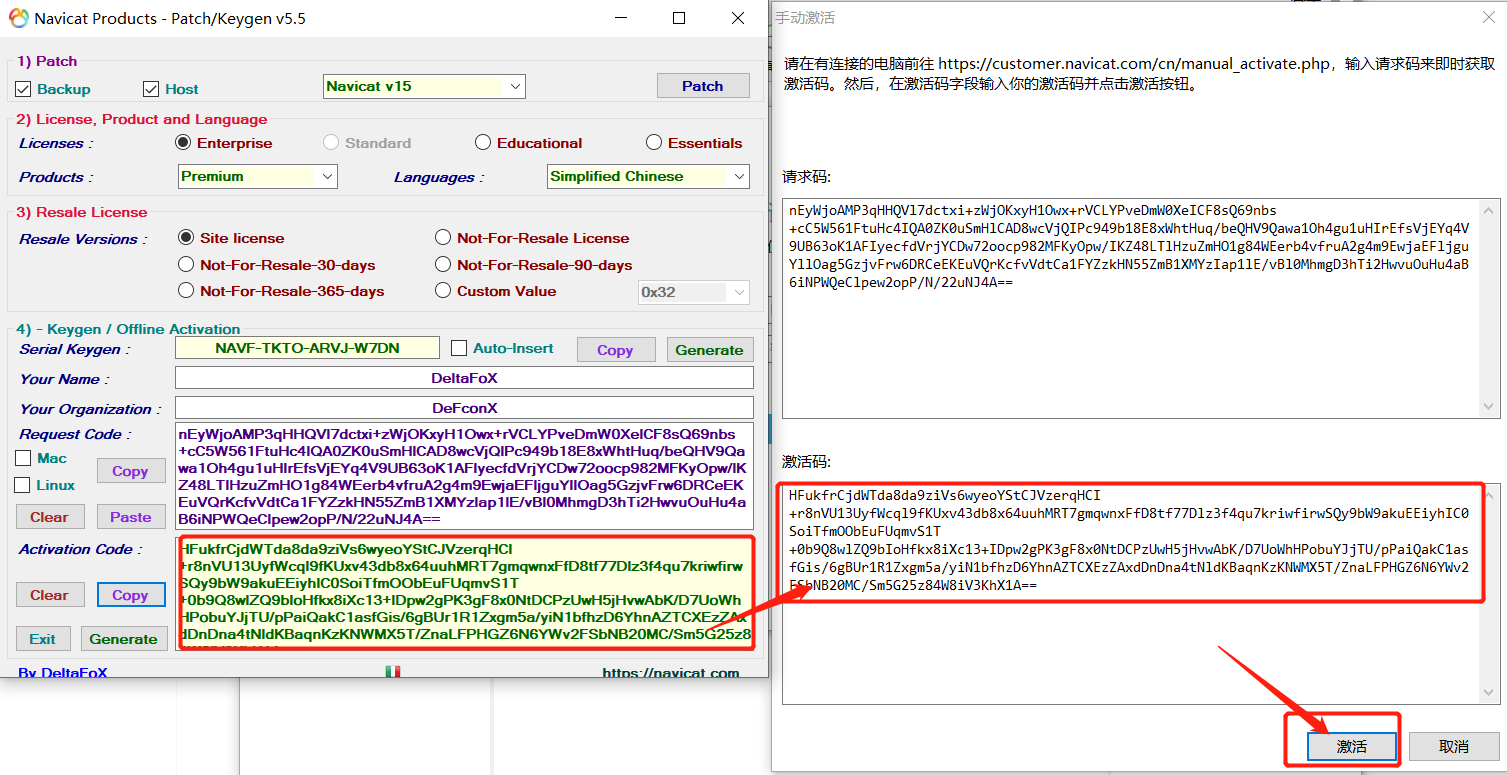1507x775 pixels.
Task: Open the Languages dropdown showing Simplified Chinese
Action: point(648,176)
